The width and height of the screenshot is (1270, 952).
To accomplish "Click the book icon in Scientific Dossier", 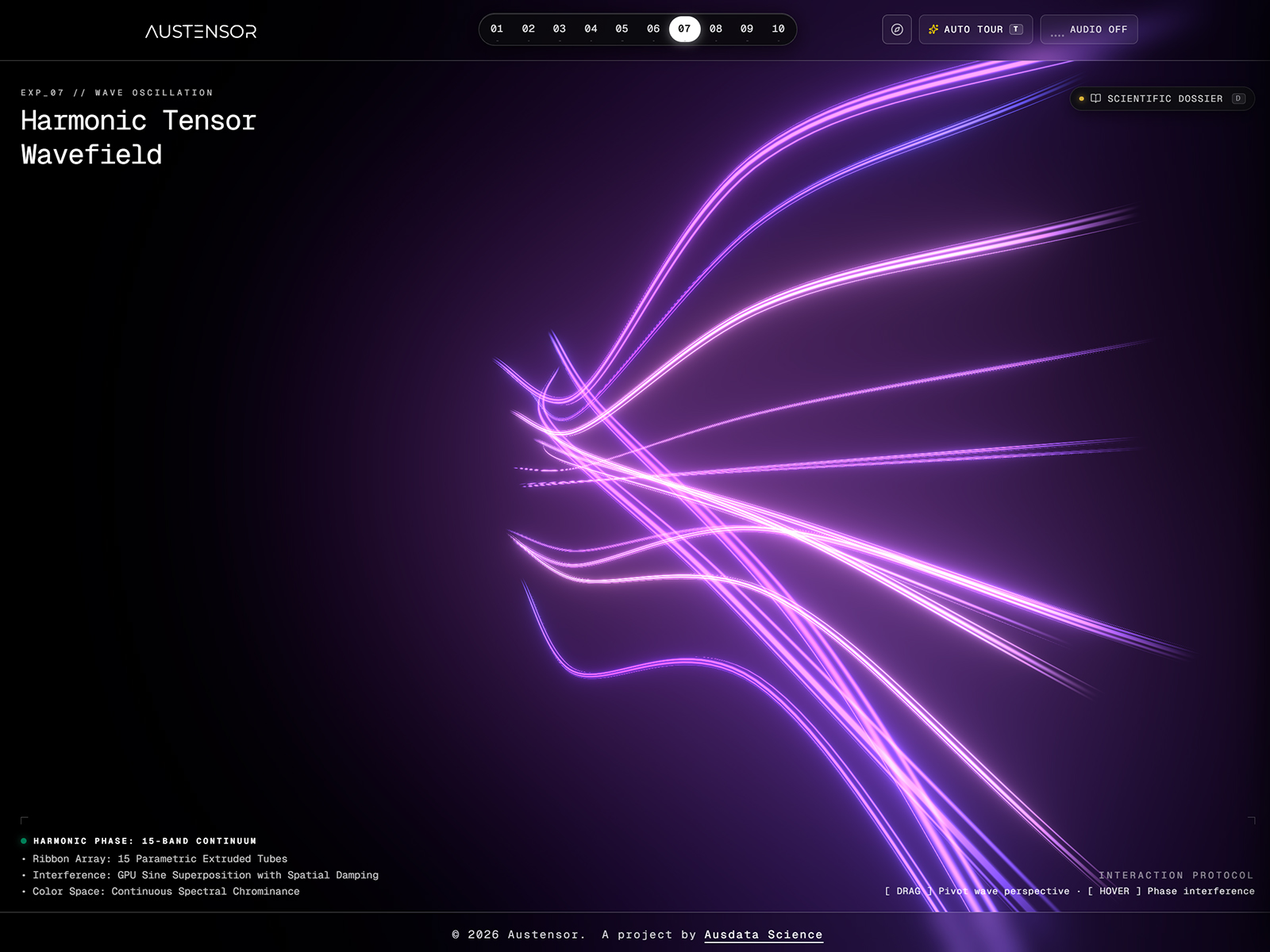I will tap(1095, 98).
